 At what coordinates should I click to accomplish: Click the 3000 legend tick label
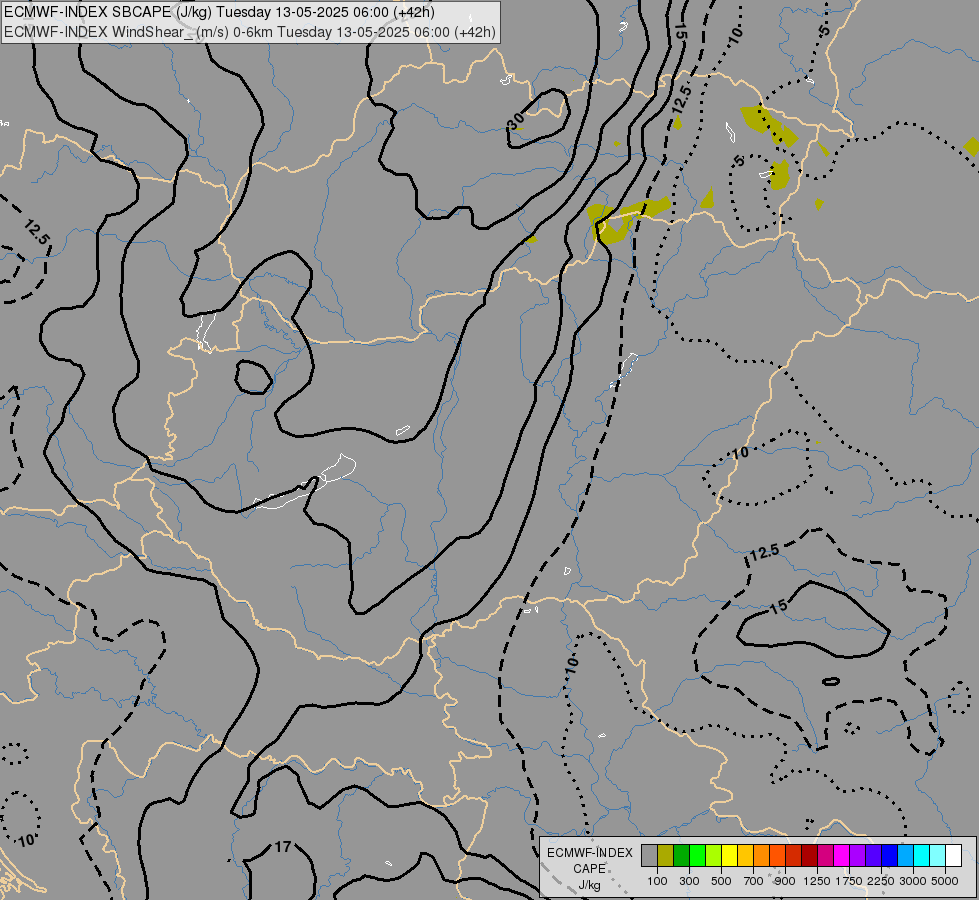coord(913,881)
